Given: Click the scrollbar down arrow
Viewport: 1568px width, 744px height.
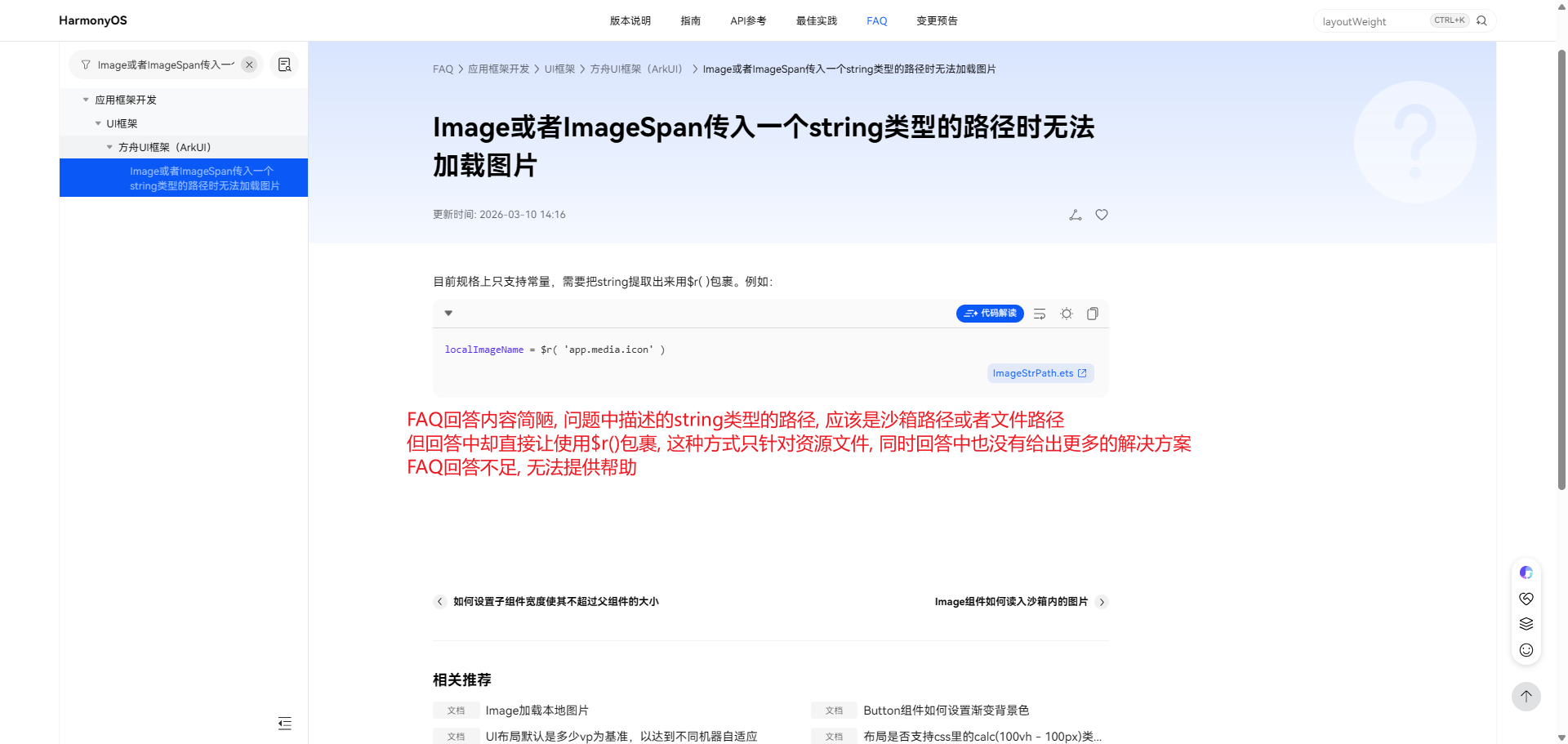Looking at the screenshot, I should click(x=1561, y=737).
